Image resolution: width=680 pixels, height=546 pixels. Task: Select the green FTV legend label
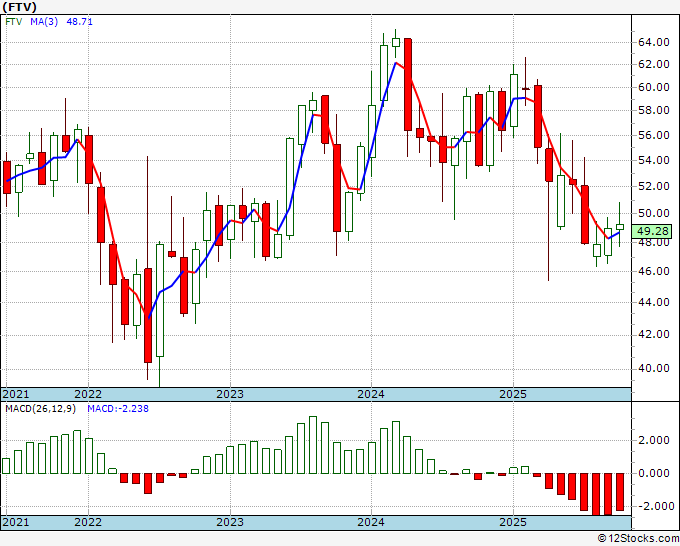[x=13, y=22]
